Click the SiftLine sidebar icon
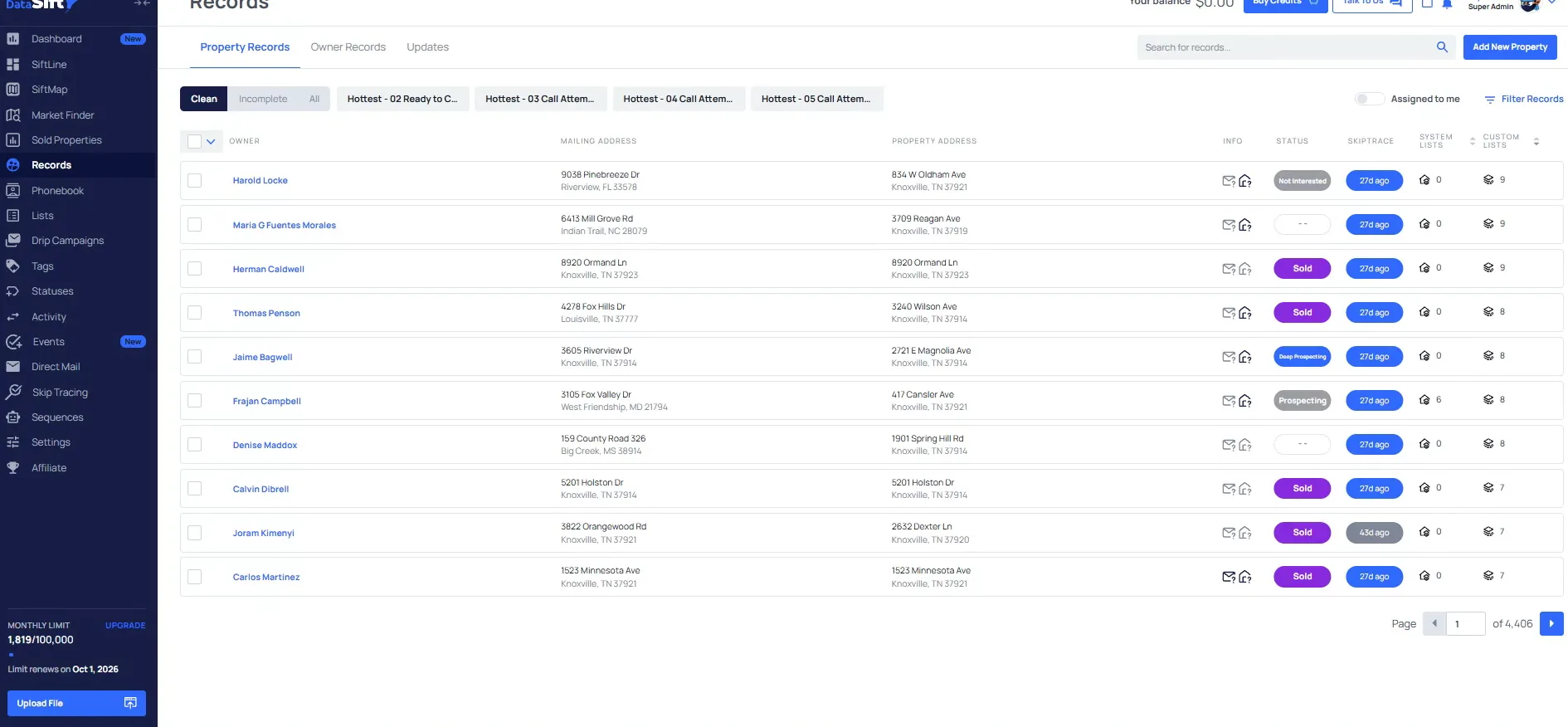This screenshot has width=1568, height=727. coord(13,64)
